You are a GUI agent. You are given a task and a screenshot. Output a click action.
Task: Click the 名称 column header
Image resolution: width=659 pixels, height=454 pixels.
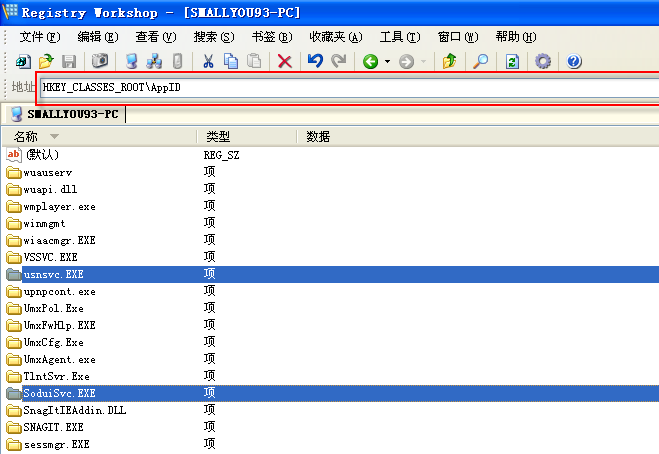[99, 137]
